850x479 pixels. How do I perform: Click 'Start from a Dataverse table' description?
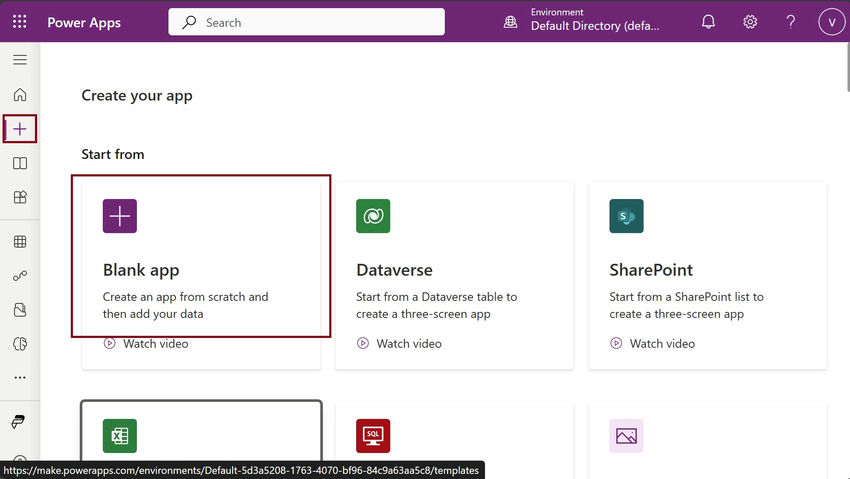click(x=437, y=306)
